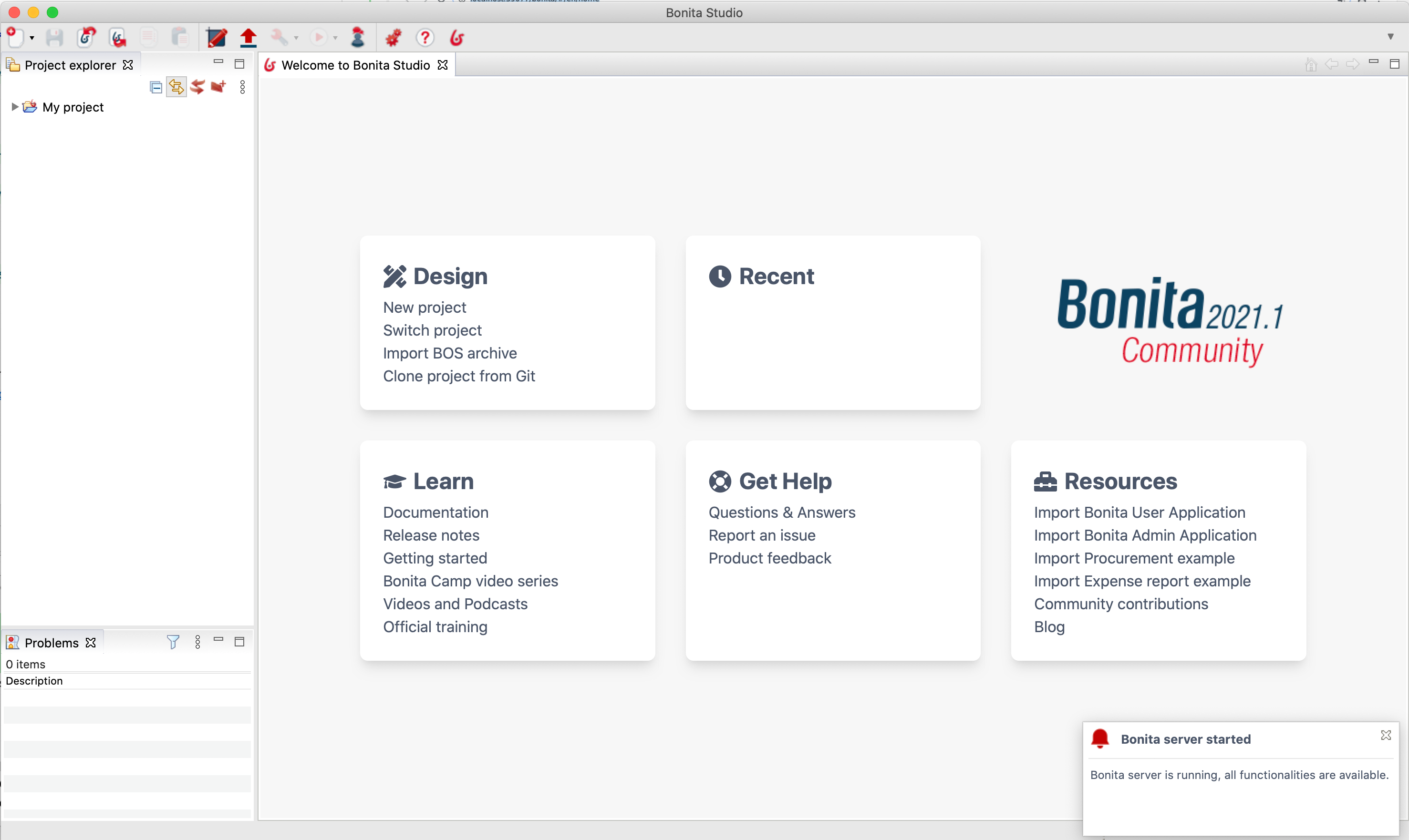This screenshot has height=840, width=1409.
Task: Close the Welcome to Bonita Studio tab
Action: (x=442, y=65)
